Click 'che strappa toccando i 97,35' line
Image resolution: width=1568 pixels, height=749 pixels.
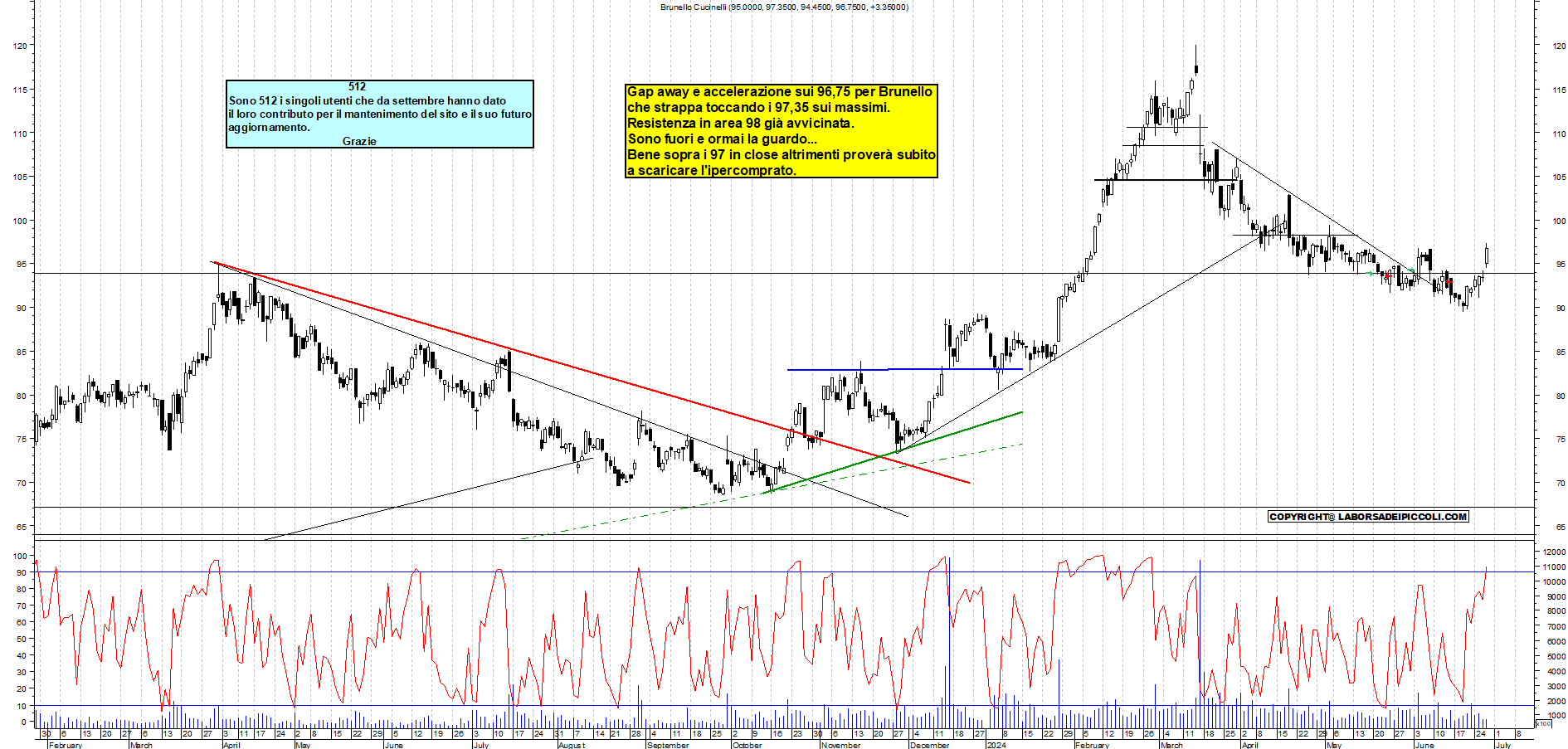(758, 107)
